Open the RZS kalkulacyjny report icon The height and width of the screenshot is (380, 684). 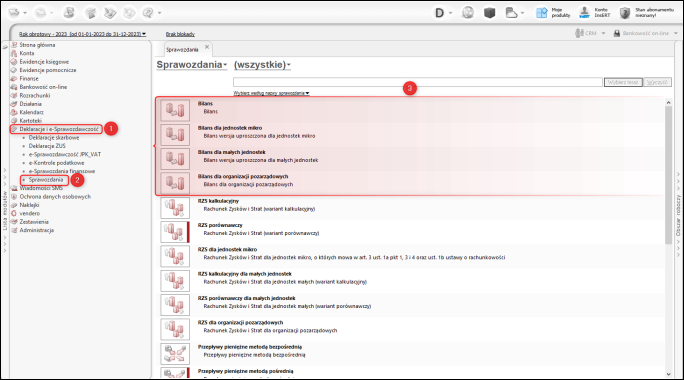(175, 208)
